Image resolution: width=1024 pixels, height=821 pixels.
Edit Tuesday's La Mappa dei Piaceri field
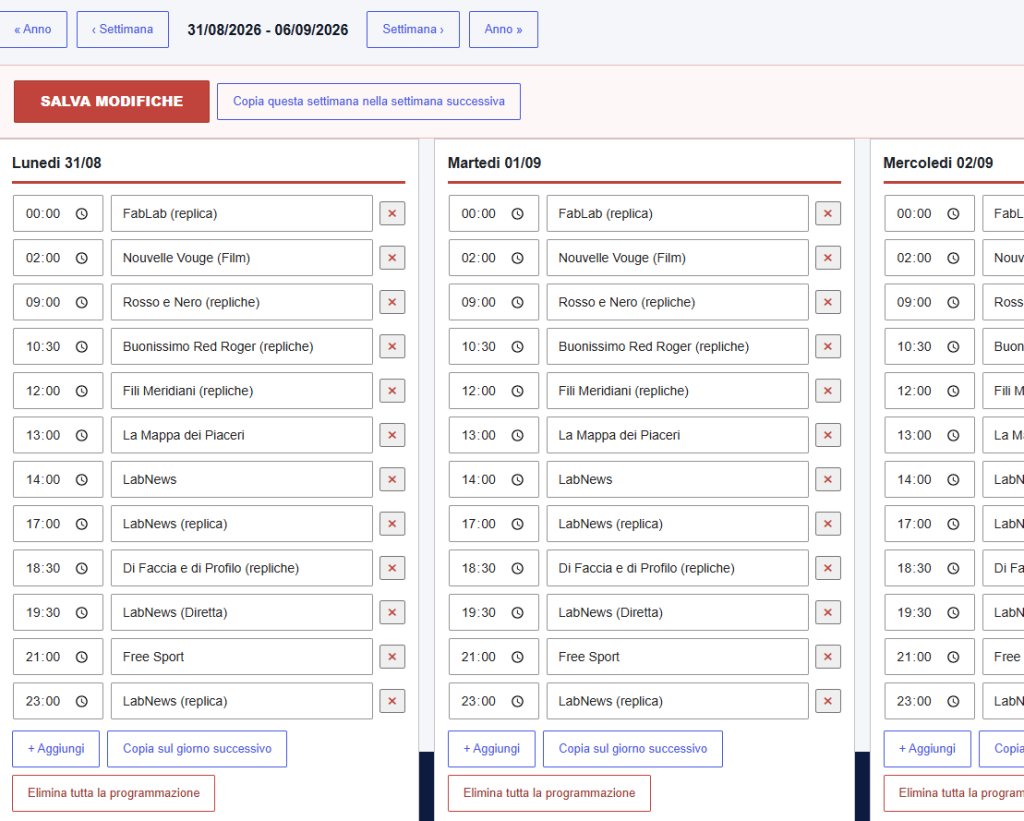click(677, 435)
